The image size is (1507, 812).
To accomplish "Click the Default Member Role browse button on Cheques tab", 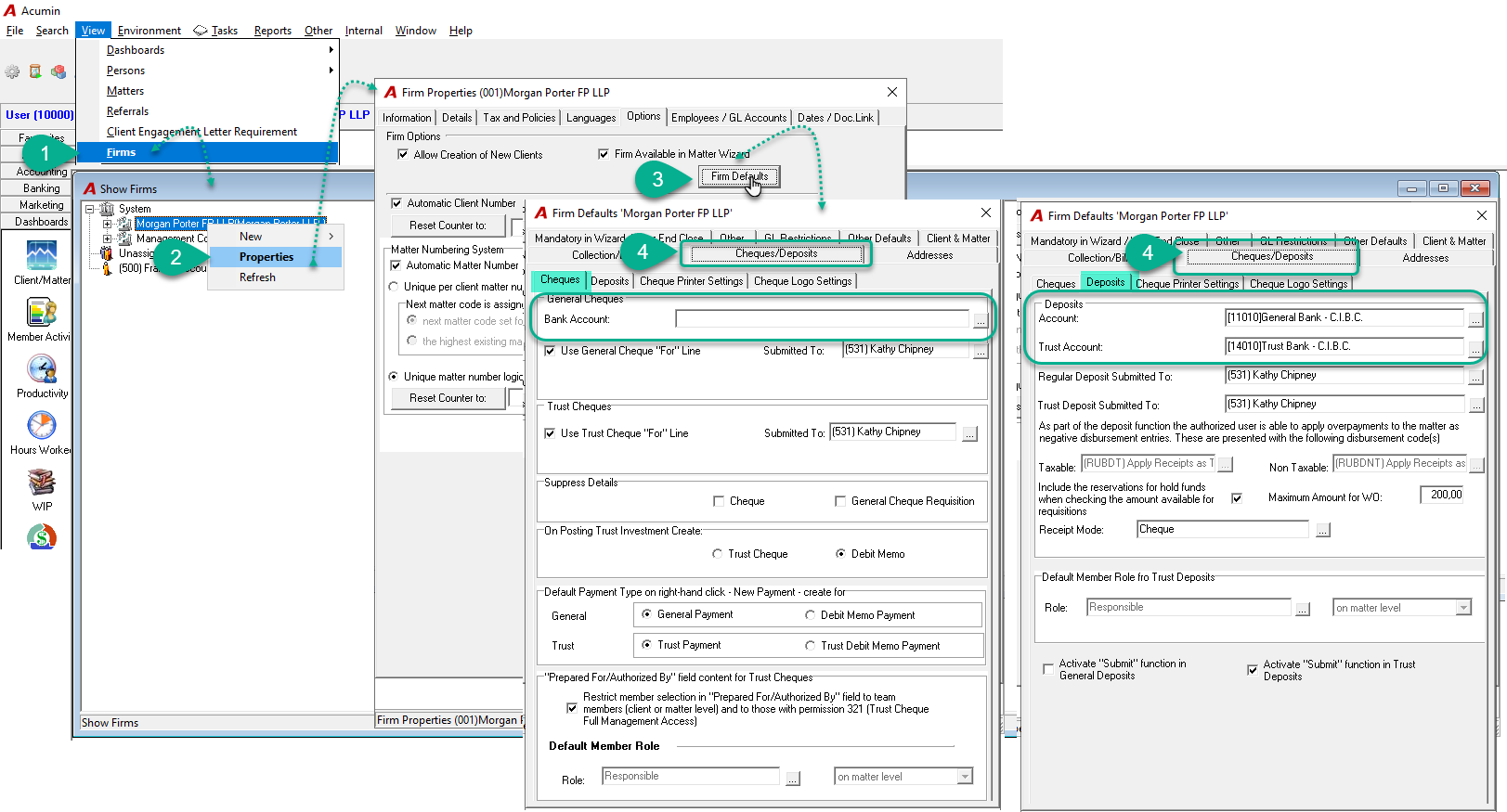I will [793, 778].
